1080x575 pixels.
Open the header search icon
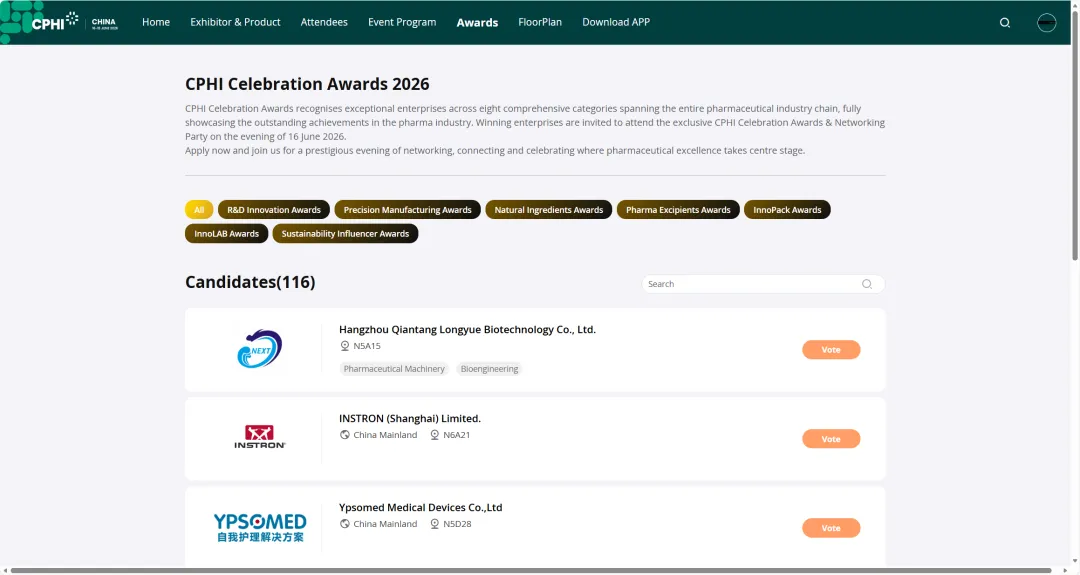(x=1005, y=23)
